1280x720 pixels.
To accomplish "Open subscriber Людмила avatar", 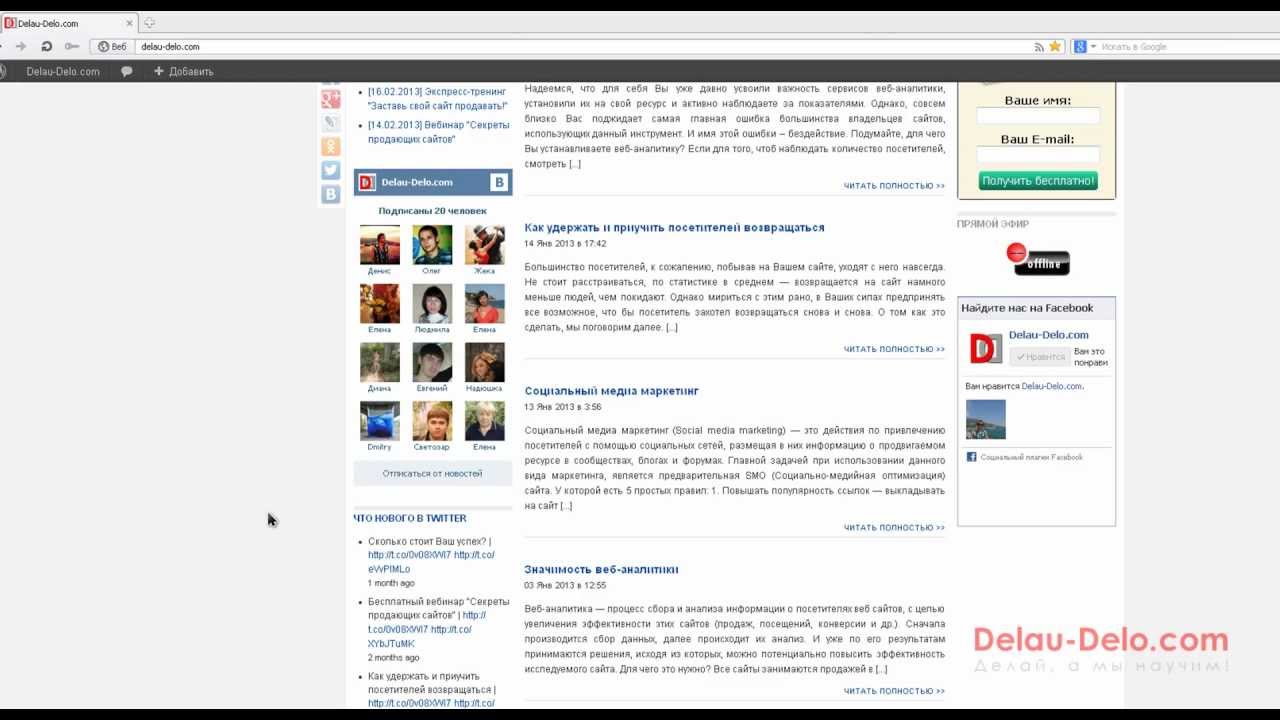I will pos(432,304).
